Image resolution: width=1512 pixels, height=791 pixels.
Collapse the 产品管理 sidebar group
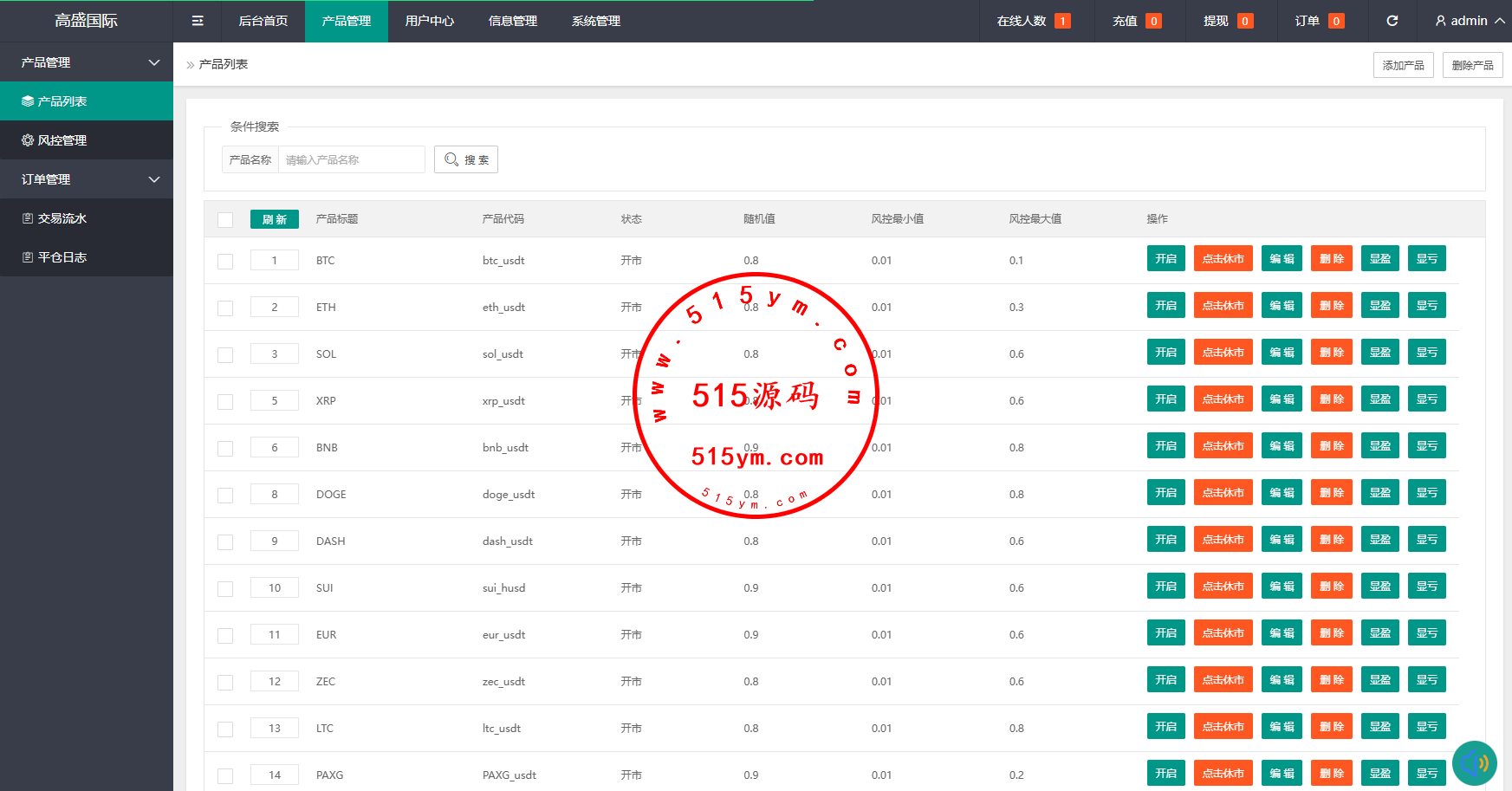[x=154, y=62]
